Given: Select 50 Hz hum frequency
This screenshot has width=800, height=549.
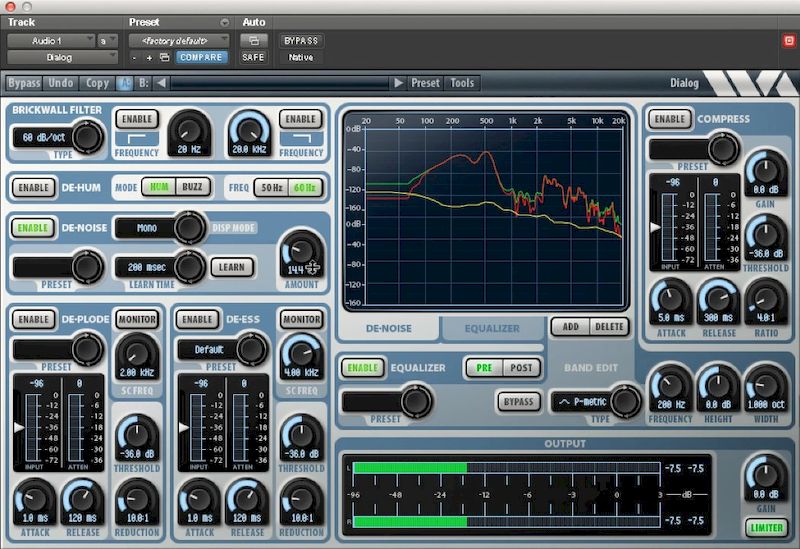Looking at the screenshot, I should pyautogui.click(x=270, y=187).
